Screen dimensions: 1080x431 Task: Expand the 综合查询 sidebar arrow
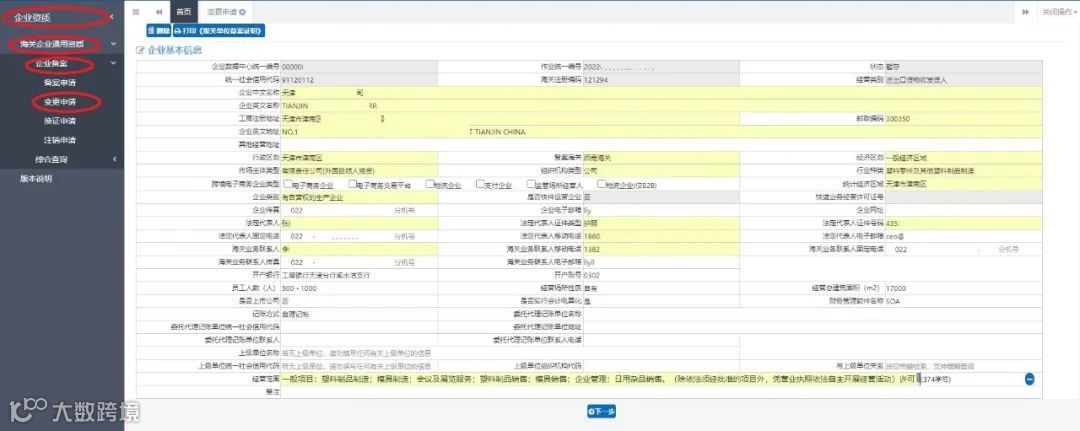coord(114,159)
